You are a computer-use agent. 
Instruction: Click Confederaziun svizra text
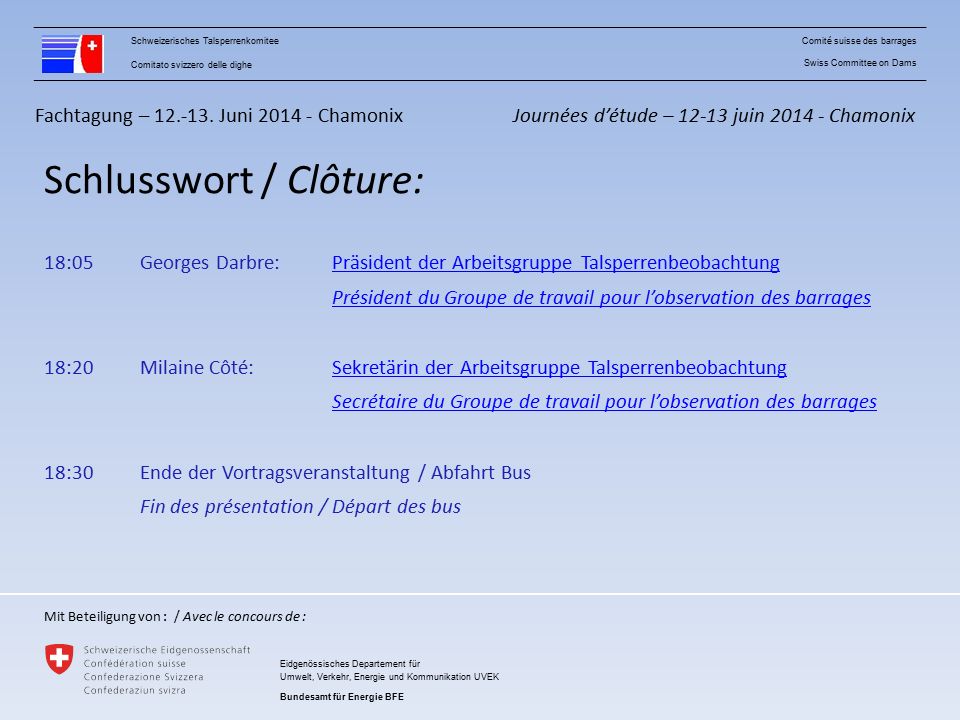click(135, 691)
